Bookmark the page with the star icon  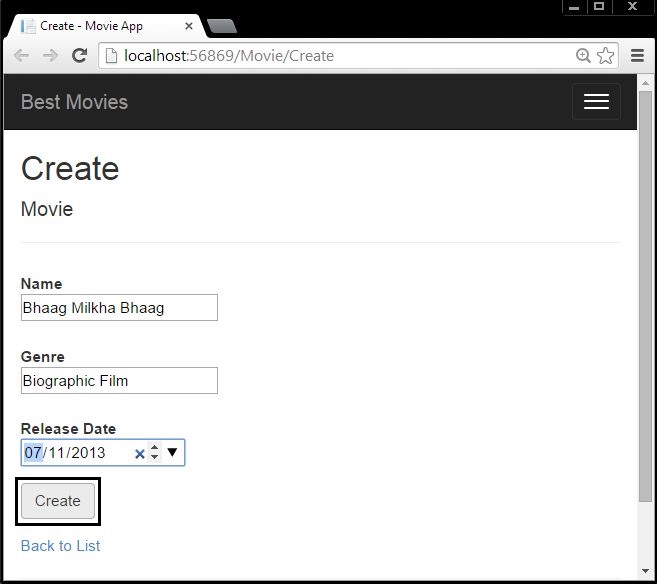(x=605, y=55)
